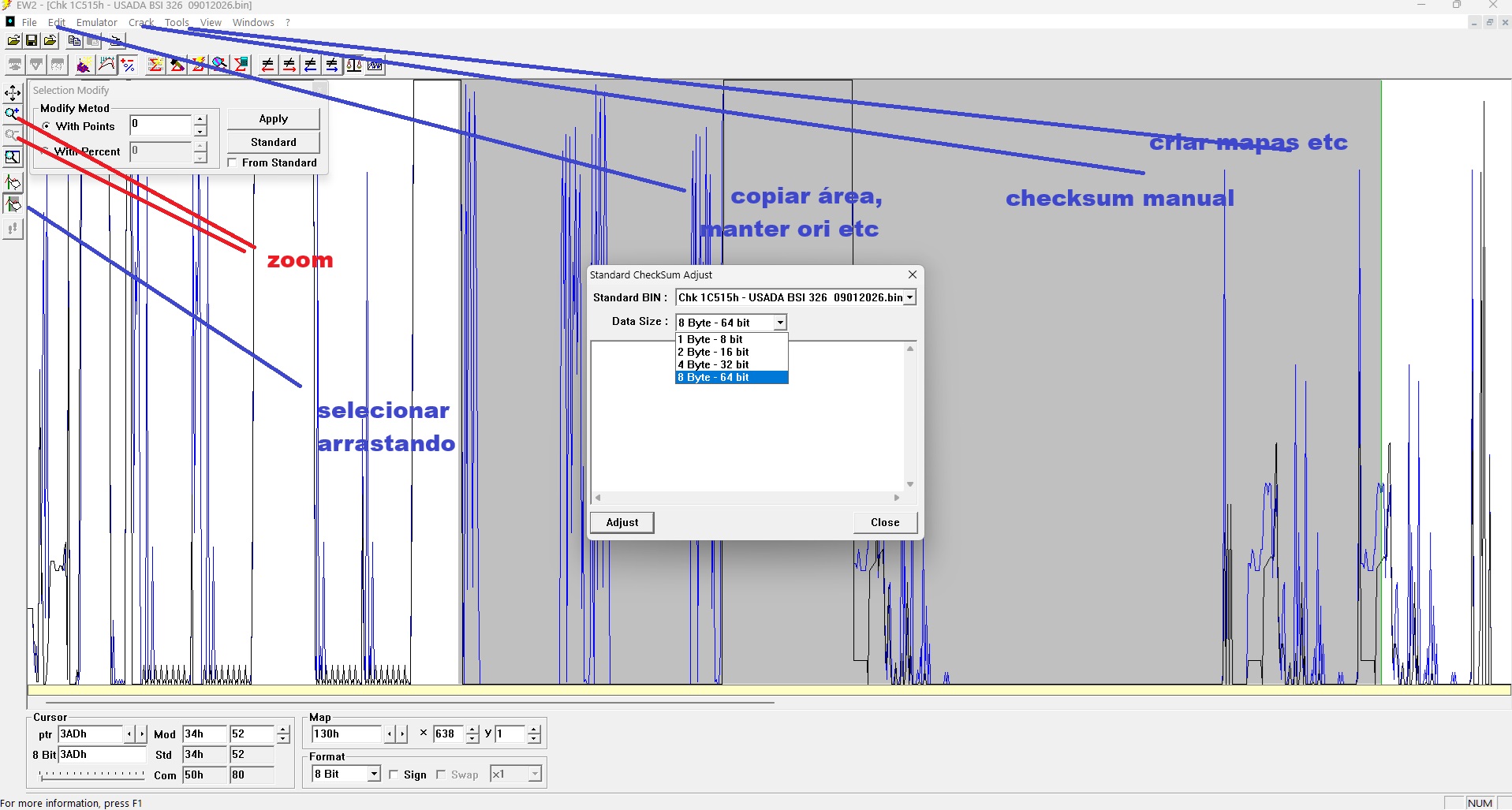
Task: Click the sigma calculator checksum icon
Action: pos(241,65)
